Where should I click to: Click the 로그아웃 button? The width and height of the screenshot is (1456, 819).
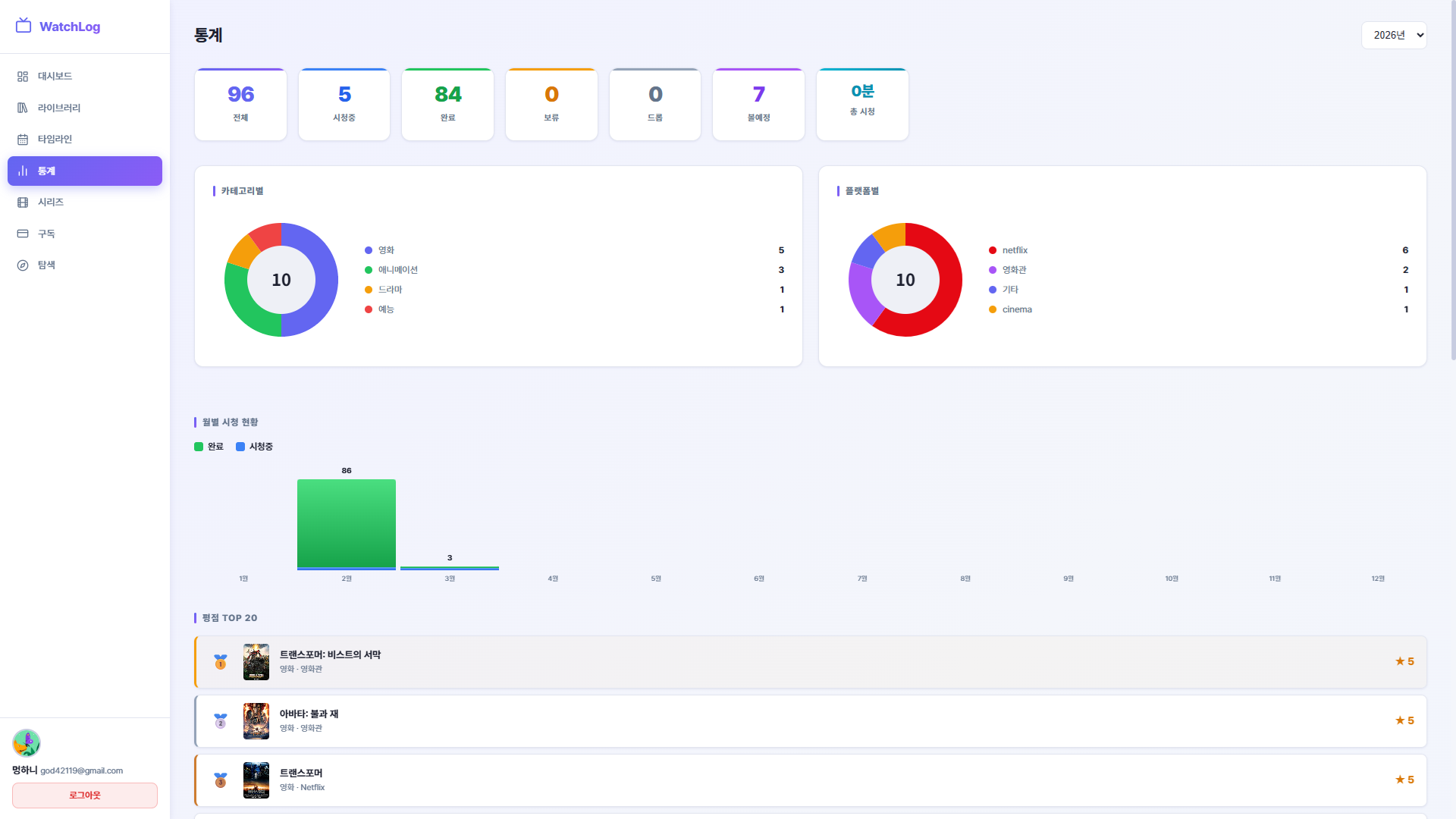85,795
